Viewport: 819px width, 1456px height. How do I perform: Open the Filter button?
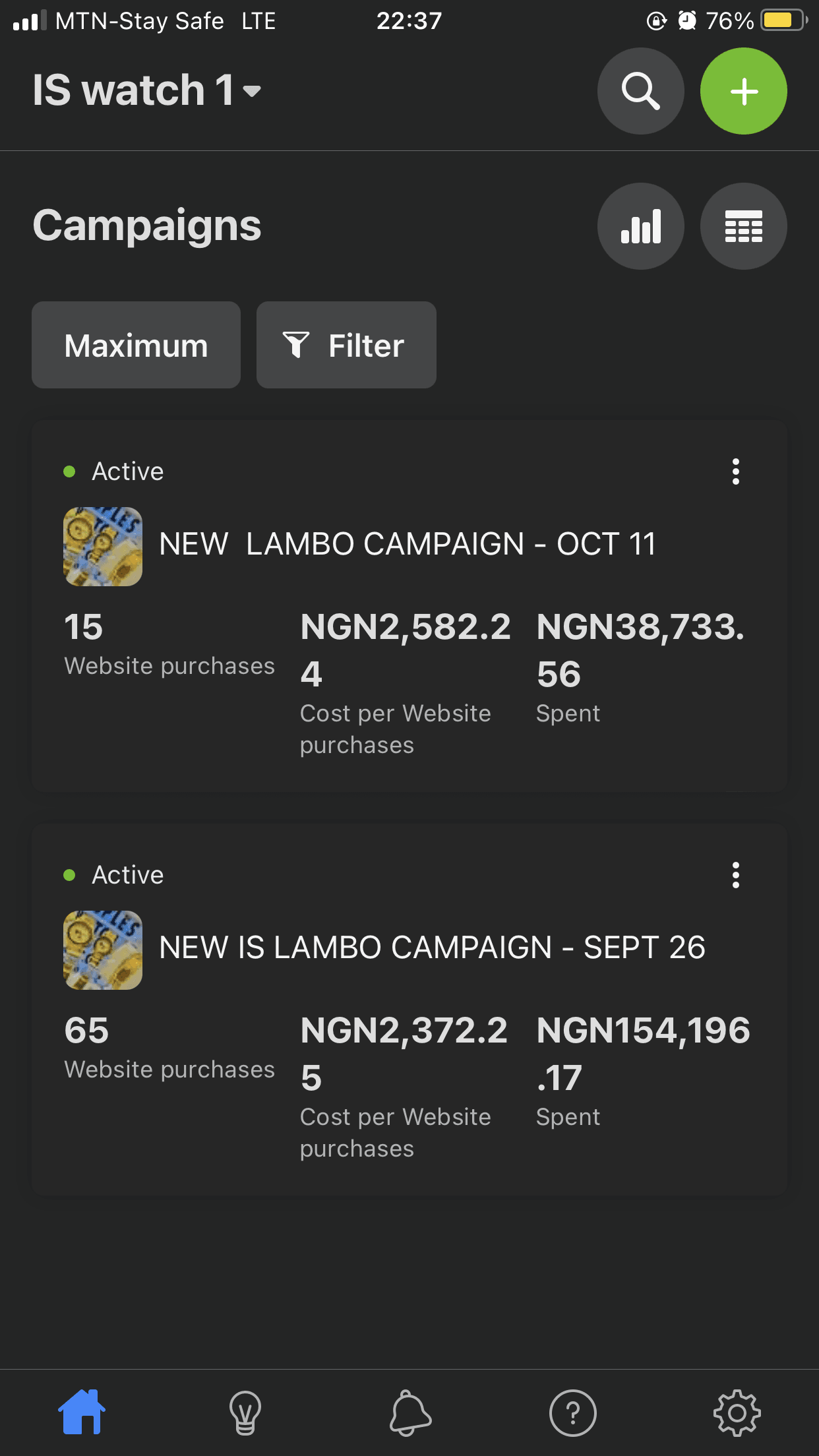[x=346, y=345]
